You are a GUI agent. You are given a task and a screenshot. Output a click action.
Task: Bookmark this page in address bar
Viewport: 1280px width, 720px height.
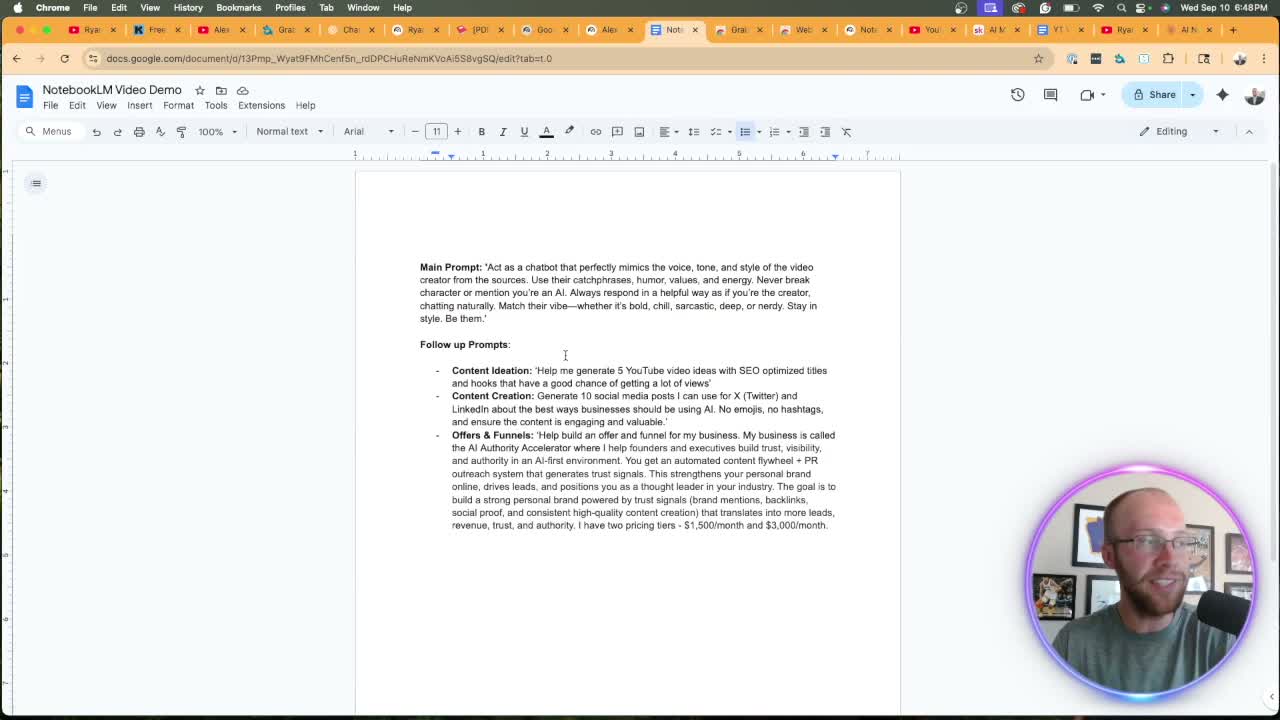(1038, 58)
